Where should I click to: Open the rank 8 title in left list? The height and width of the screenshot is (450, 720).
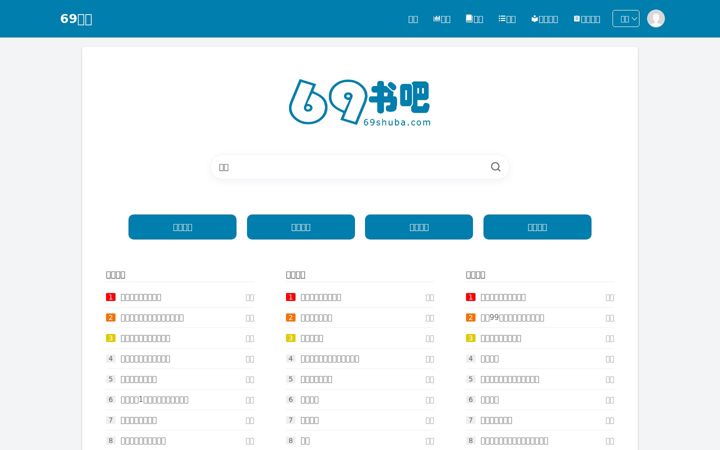(143, 441)
